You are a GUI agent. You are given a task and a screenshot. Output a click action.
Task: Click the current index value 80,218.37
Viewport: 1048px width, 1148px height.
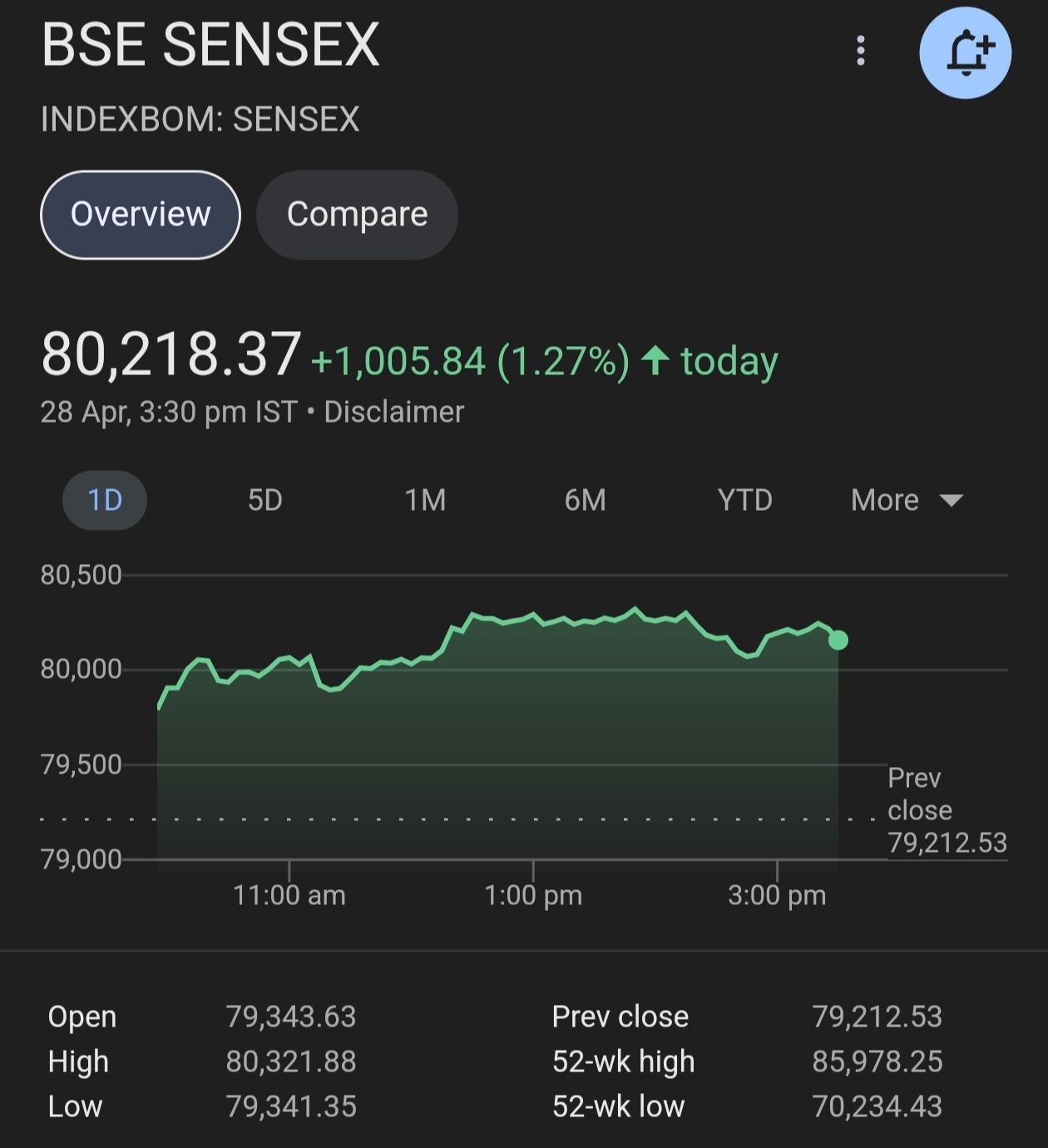171,354
